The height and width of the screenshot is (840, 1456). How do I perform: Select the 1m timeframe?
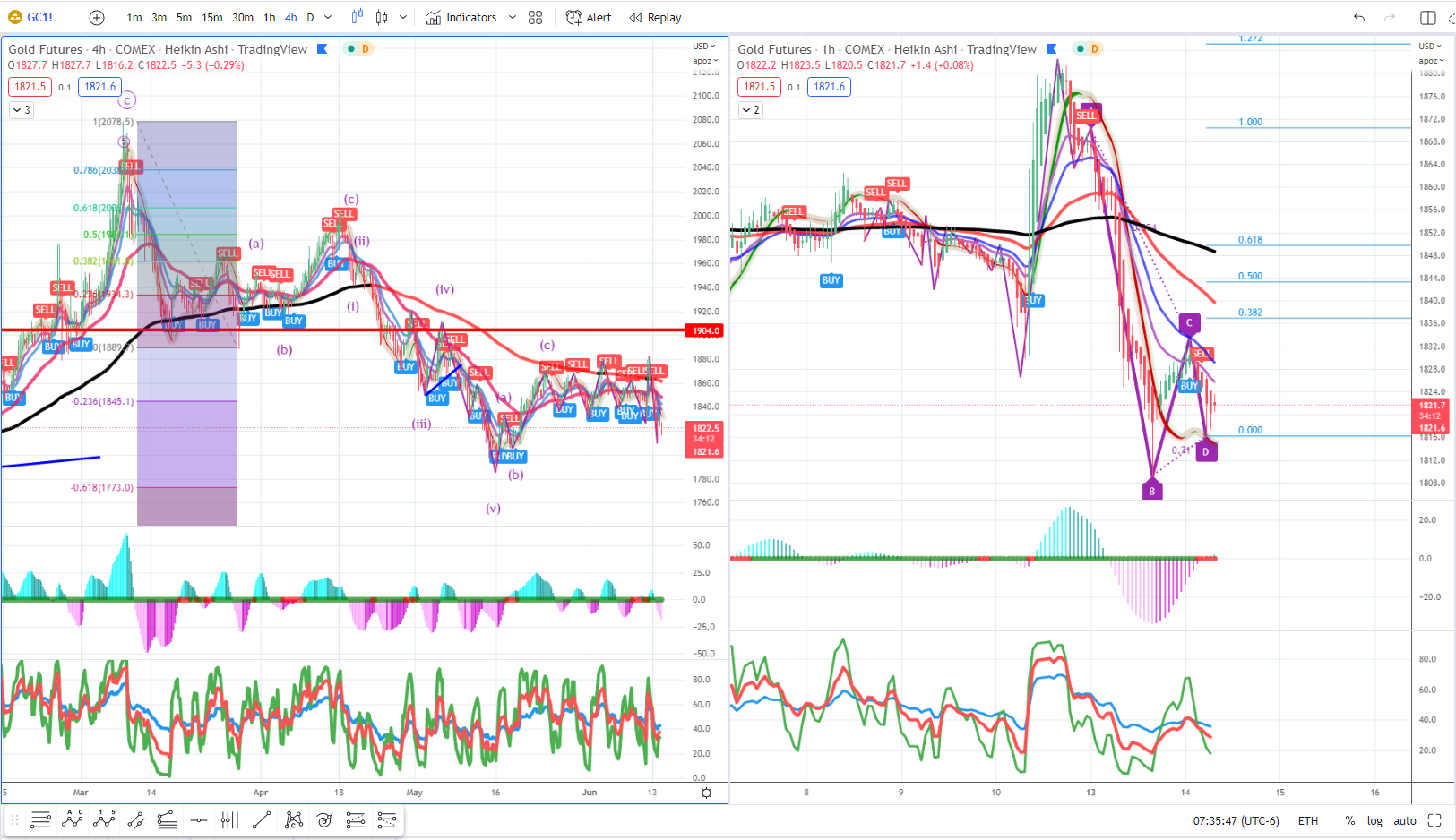134,18
